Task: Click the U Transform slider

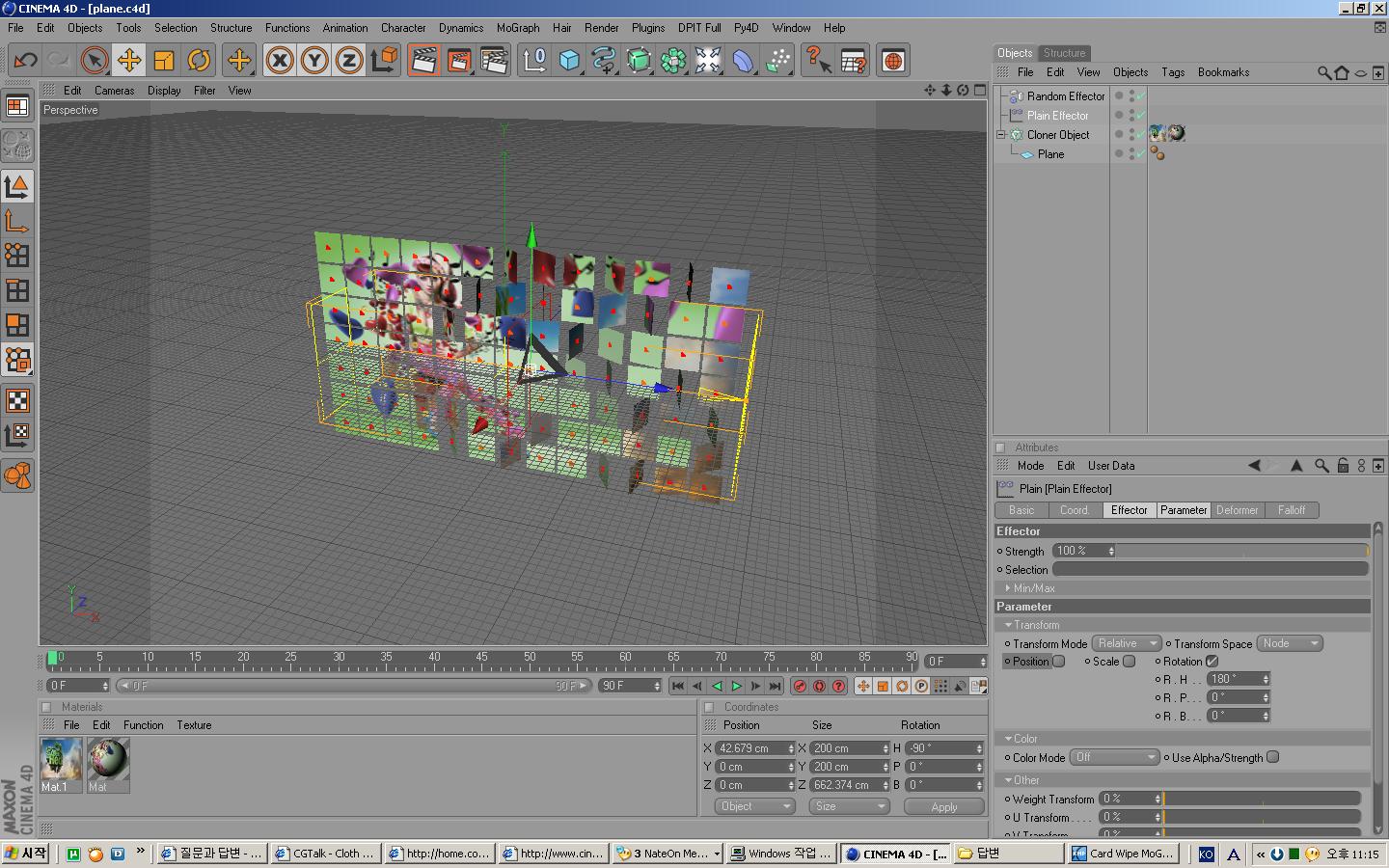Action: point(1262,817)
